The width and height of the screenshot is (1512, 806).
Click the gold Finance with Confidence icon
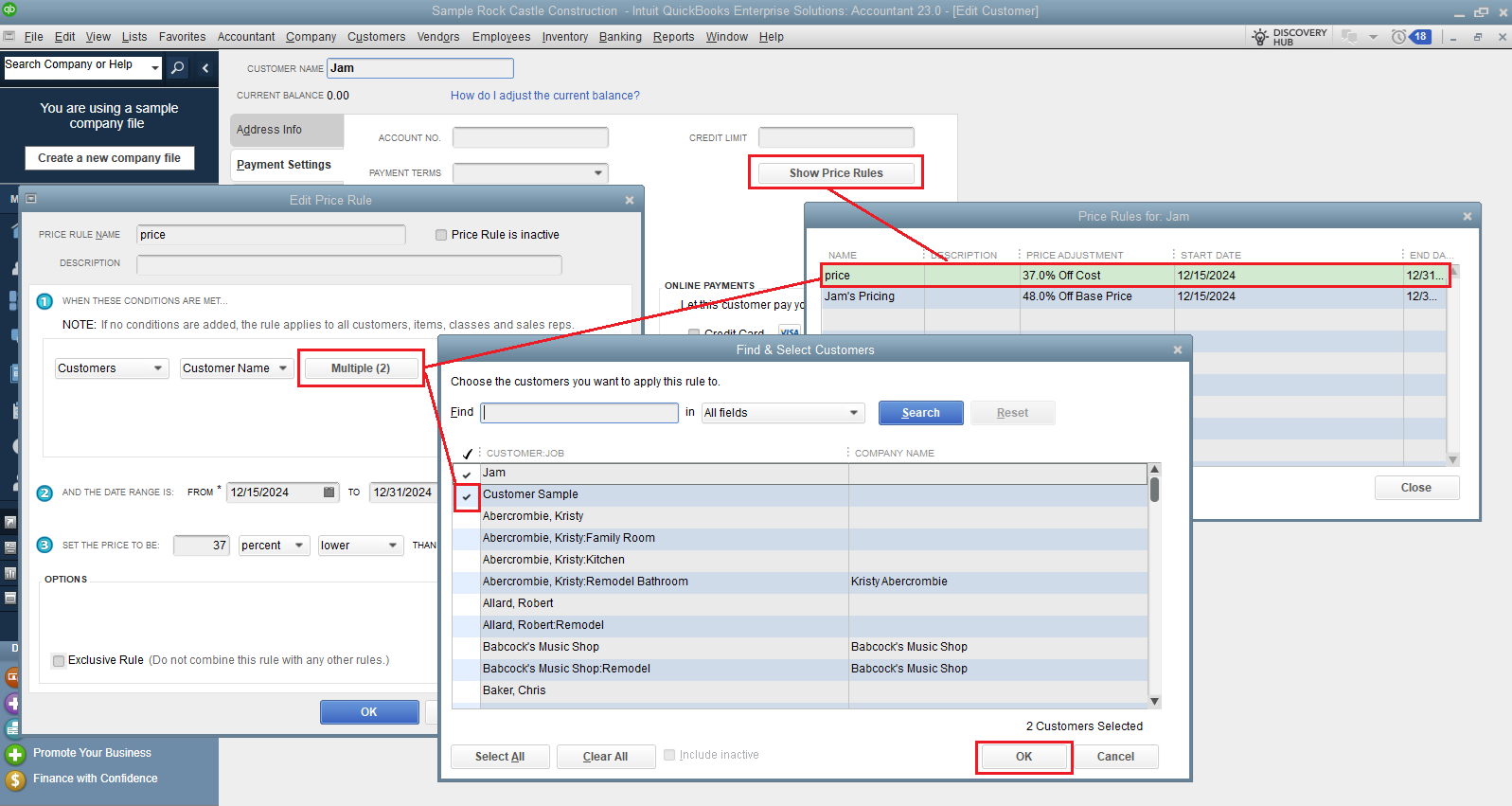click(x=15, y=779)
